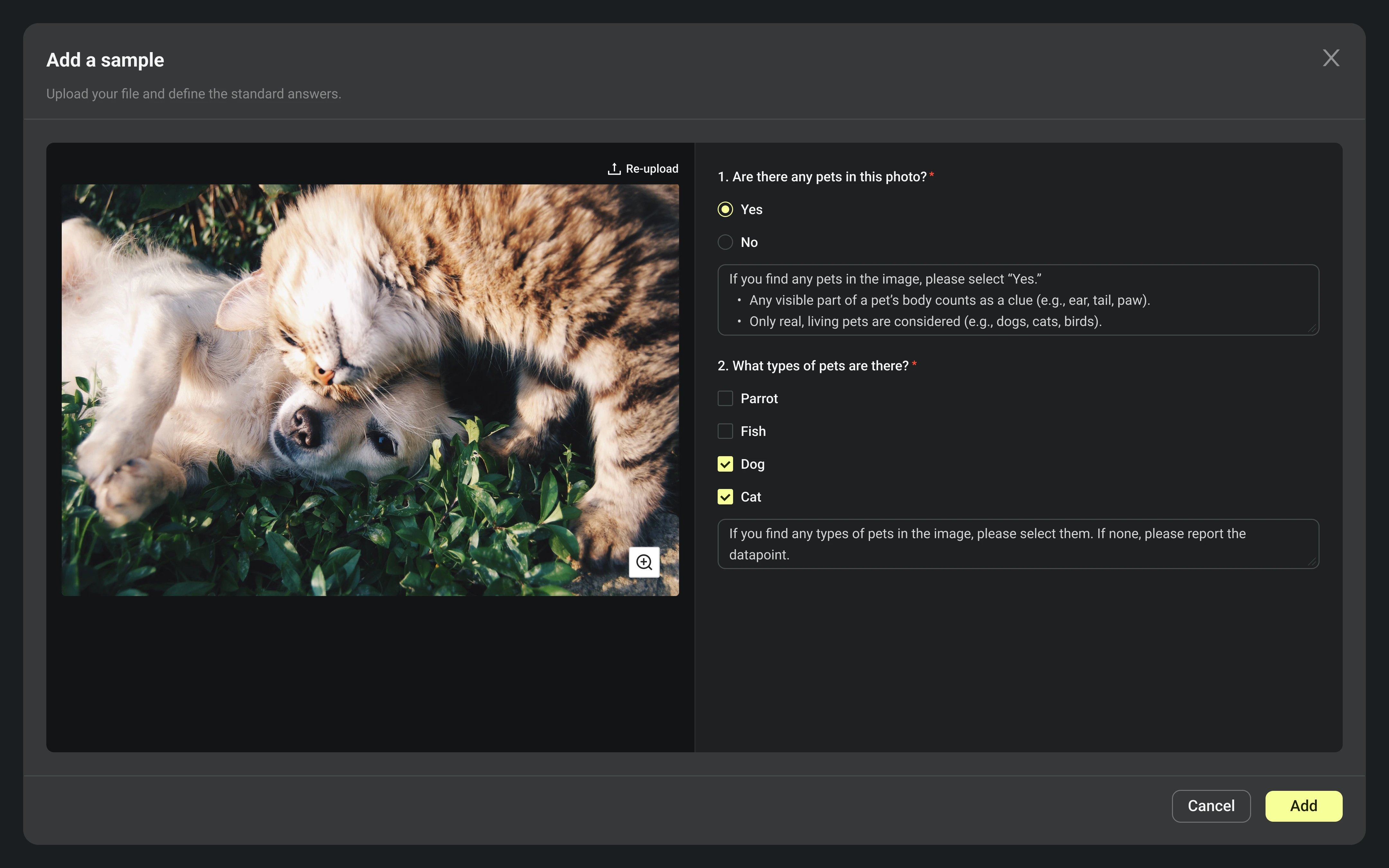Viewport: 1389px width, 868px height.
Task: Check the Fish checkbox
Action: tap(725, 431)
